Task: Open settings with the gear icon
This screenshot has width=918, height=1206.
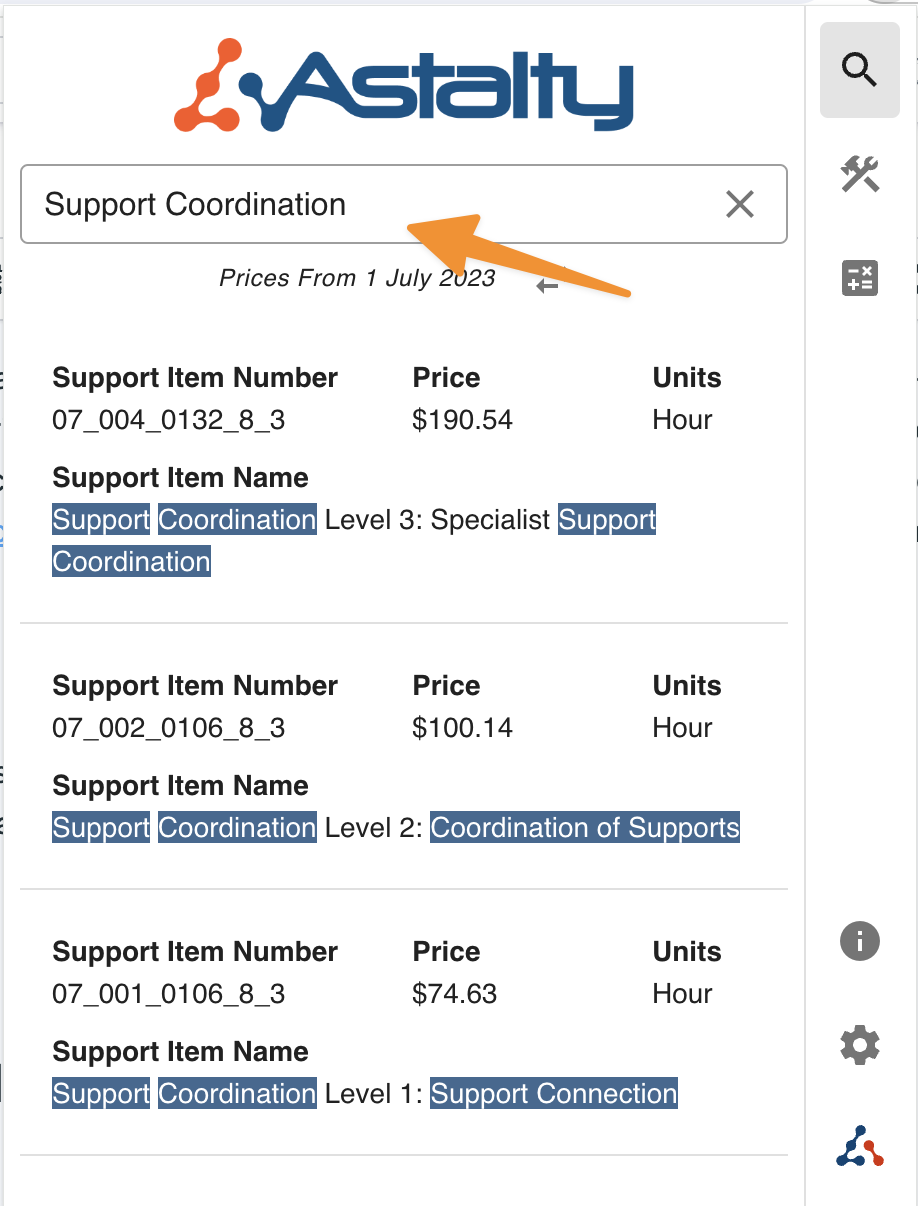Action: (x=859, y=1046)
